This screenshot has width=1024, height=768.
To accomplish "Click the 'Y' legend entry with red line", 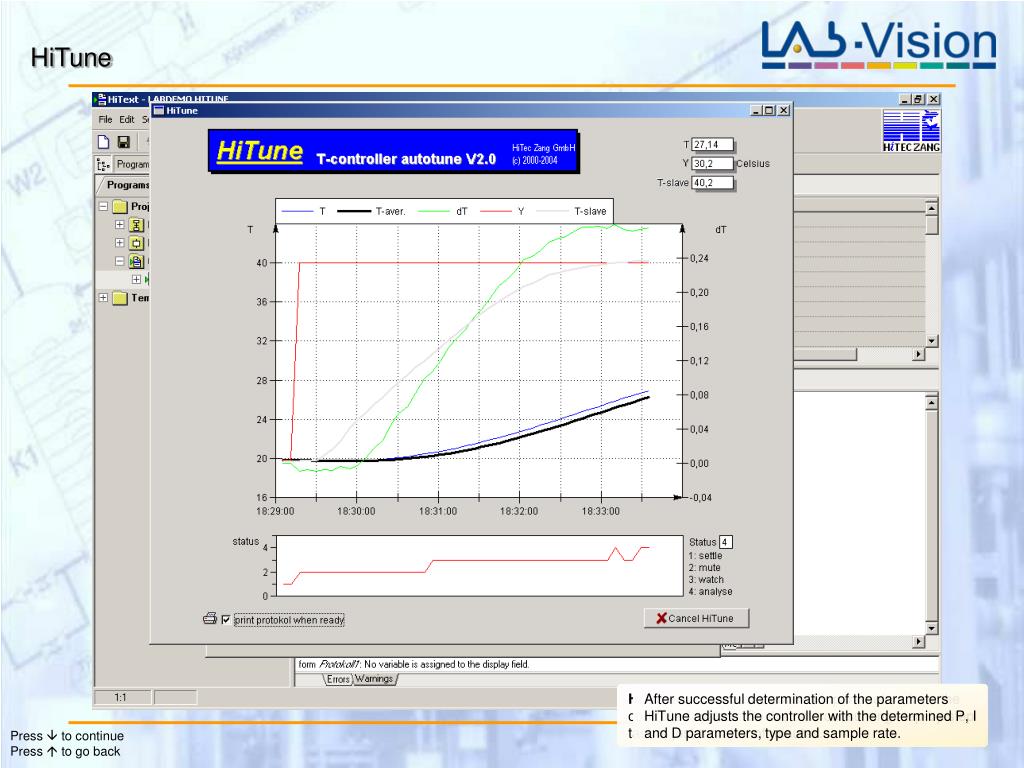I will click(502, 211).
